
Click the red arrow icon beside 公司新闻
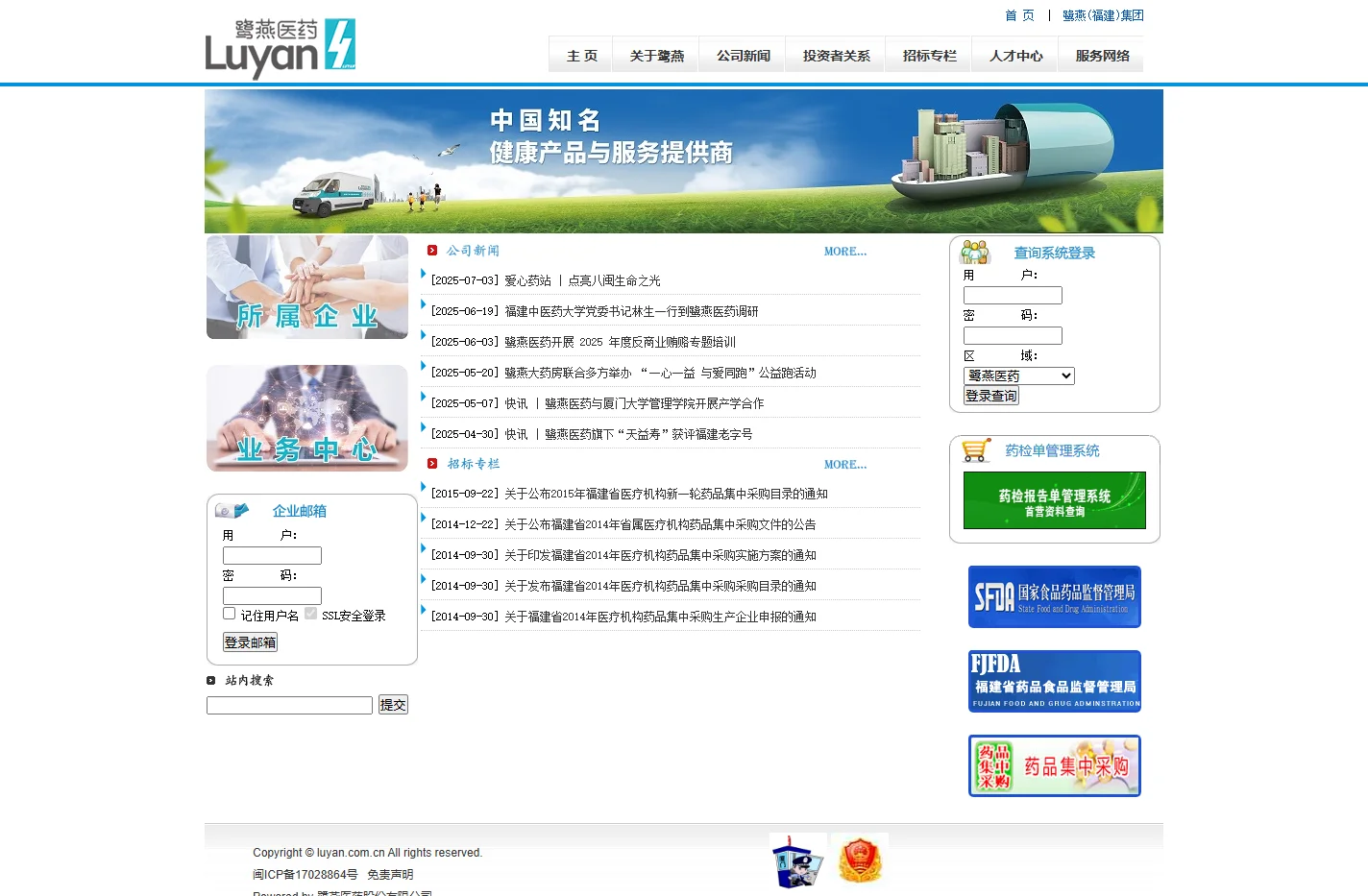point(432,251)
